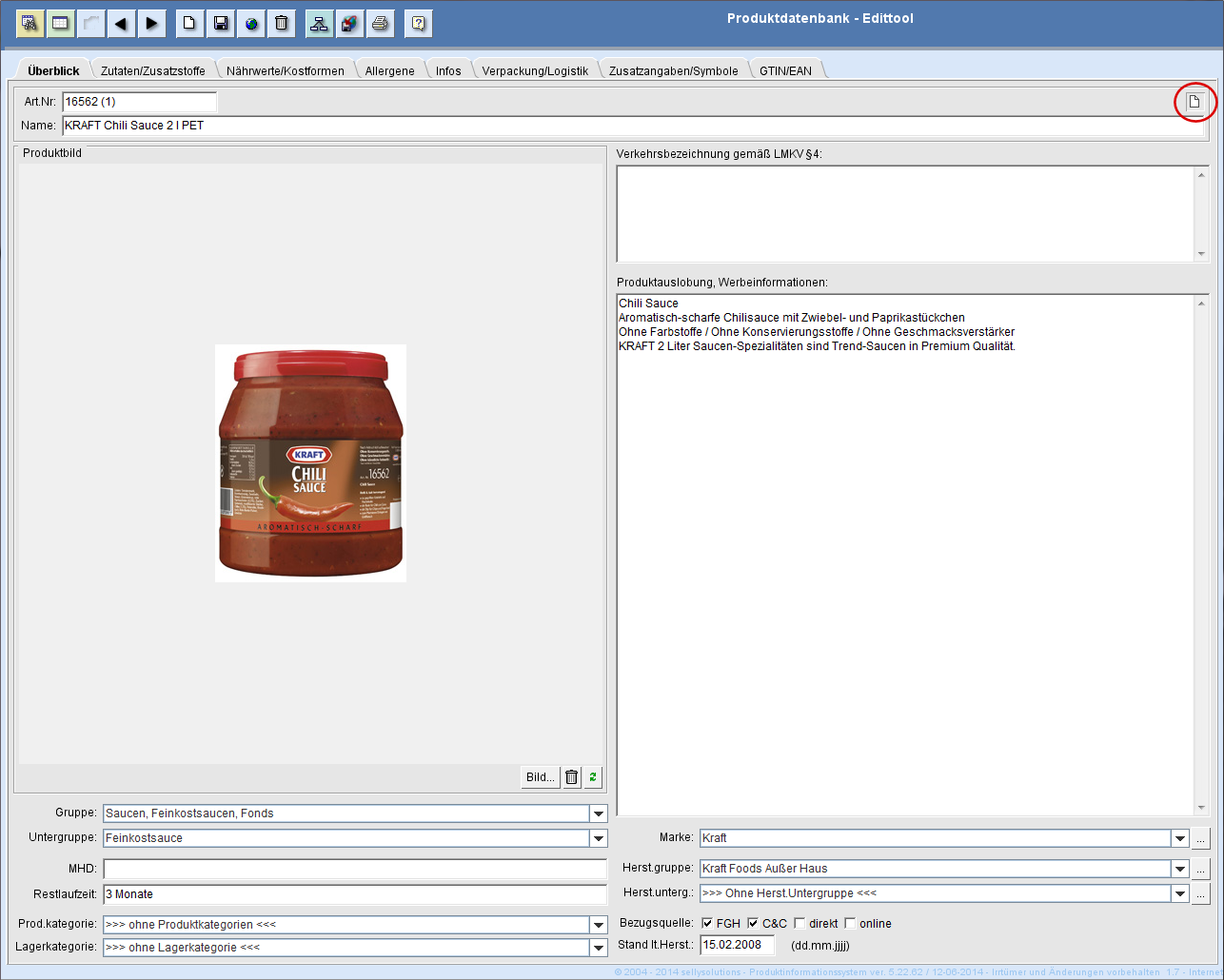Expand the Untergruppe dropdown

(x=599, y=838)
